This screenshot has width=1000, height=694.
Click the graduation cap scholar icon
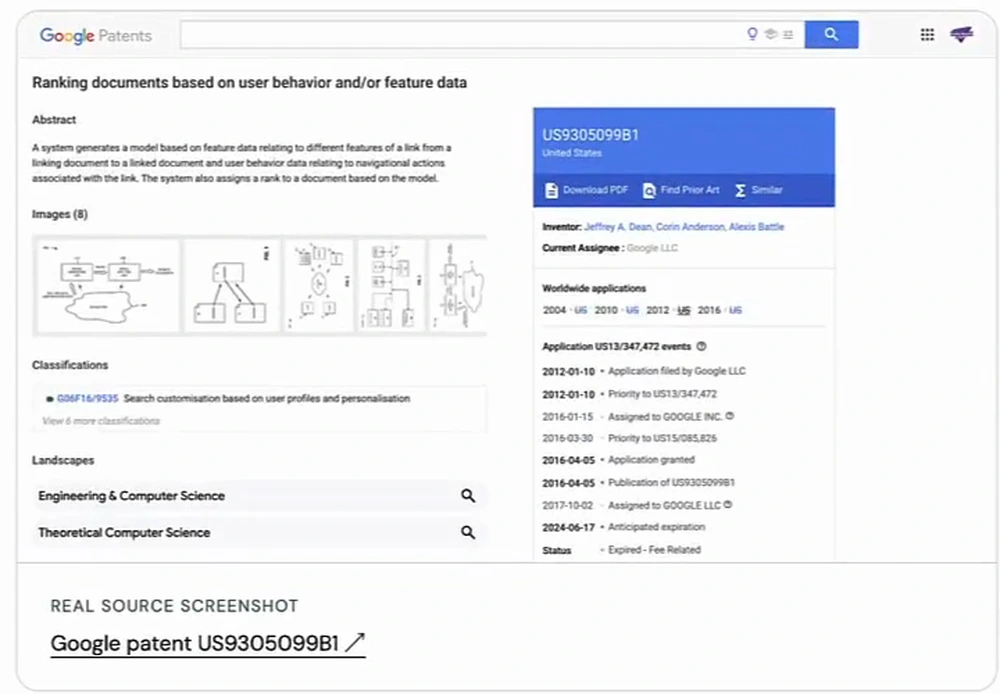[x=771, y=34]
